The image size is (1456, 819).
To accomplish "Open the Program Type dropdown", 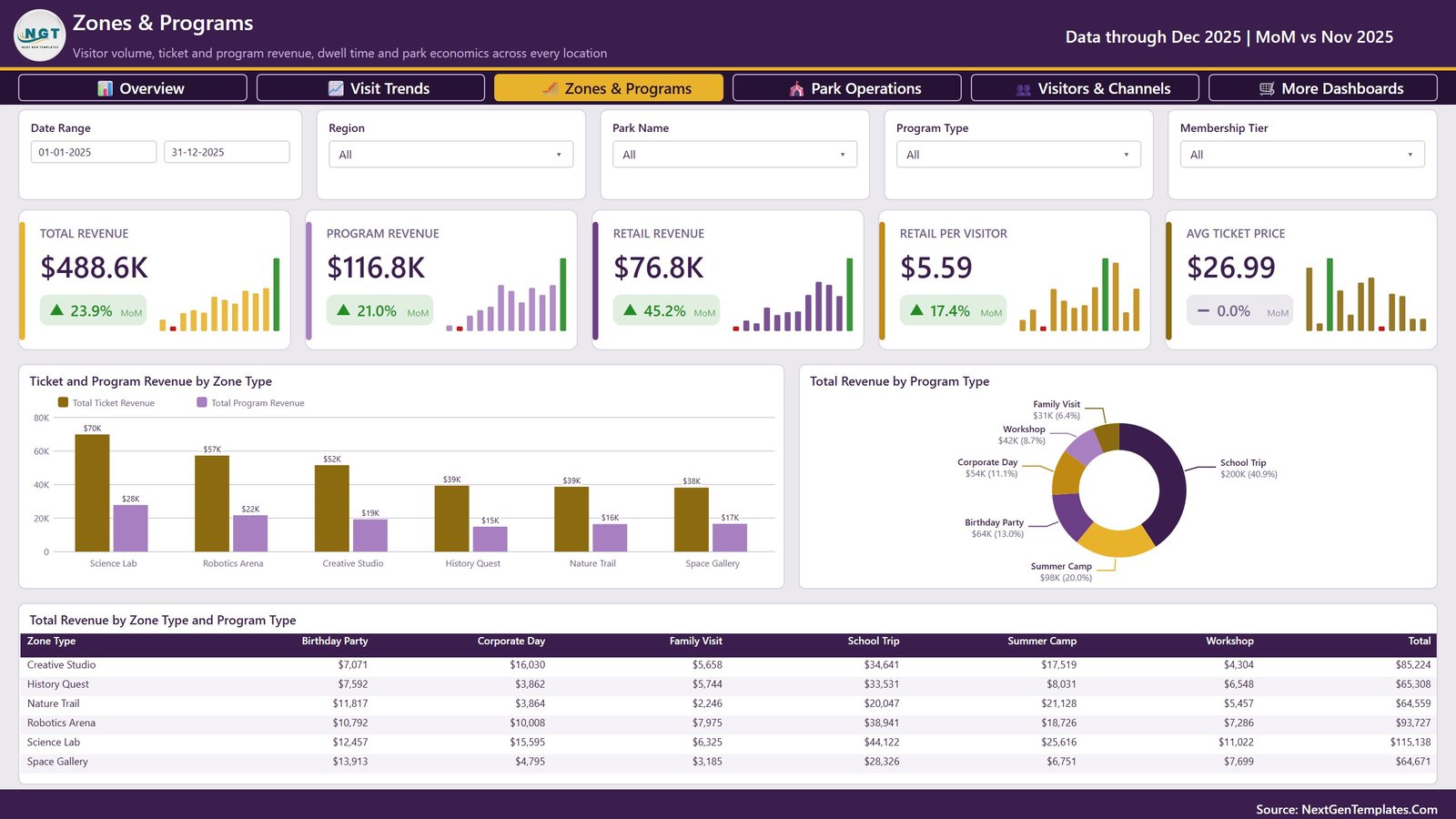I will 1018,154.
